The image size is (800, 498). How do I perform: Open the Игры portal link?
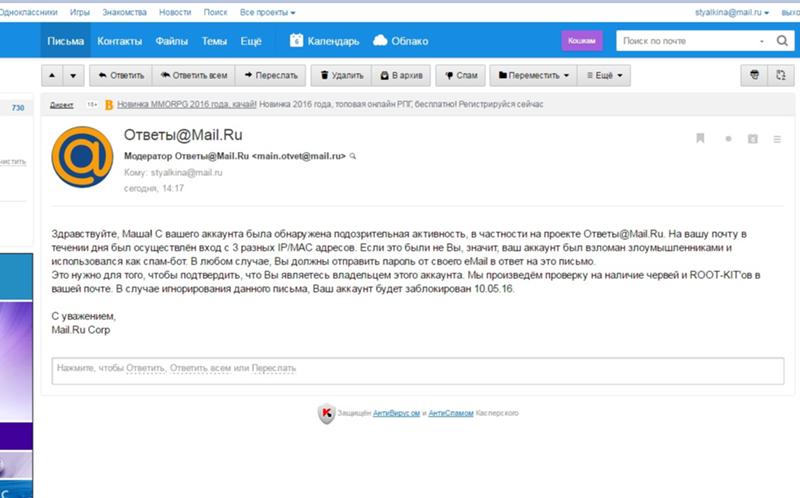point(80,12)
